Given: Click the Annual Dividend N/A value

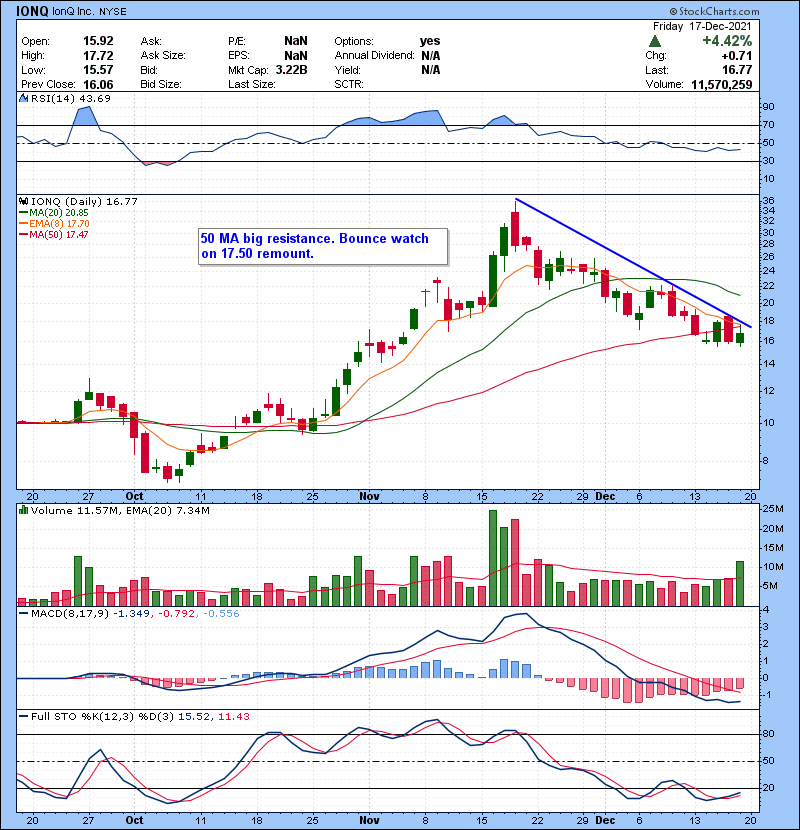Looking at the screenshot, I should [x=430, y=55].
